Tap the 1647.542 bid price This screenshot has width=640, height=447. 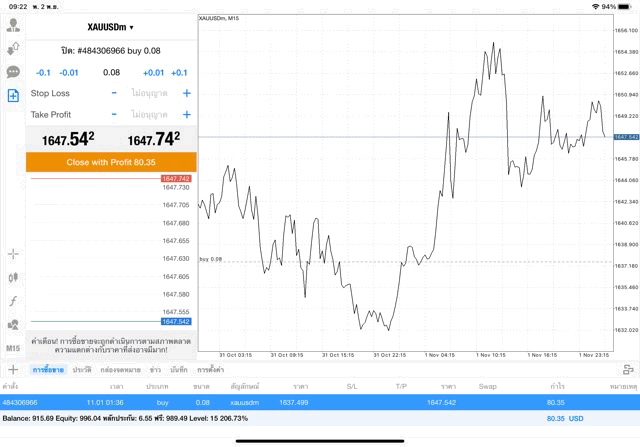68,139
